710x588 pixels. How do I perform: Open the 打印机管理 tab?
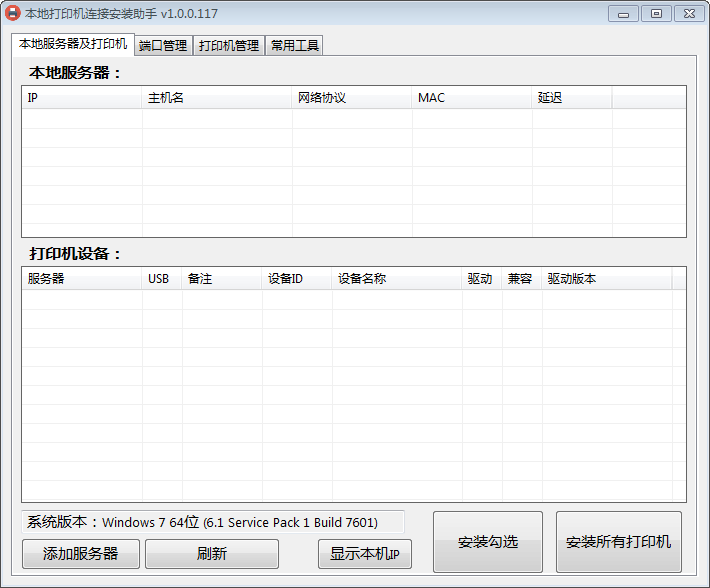point(229,45)
